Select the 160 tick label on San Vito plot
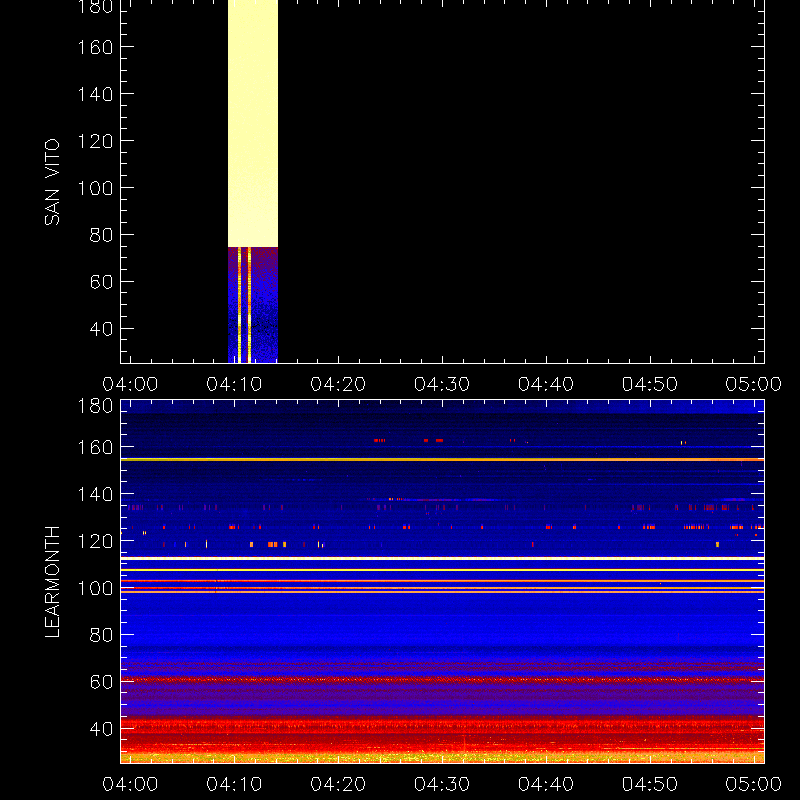 tap(95, 47)
